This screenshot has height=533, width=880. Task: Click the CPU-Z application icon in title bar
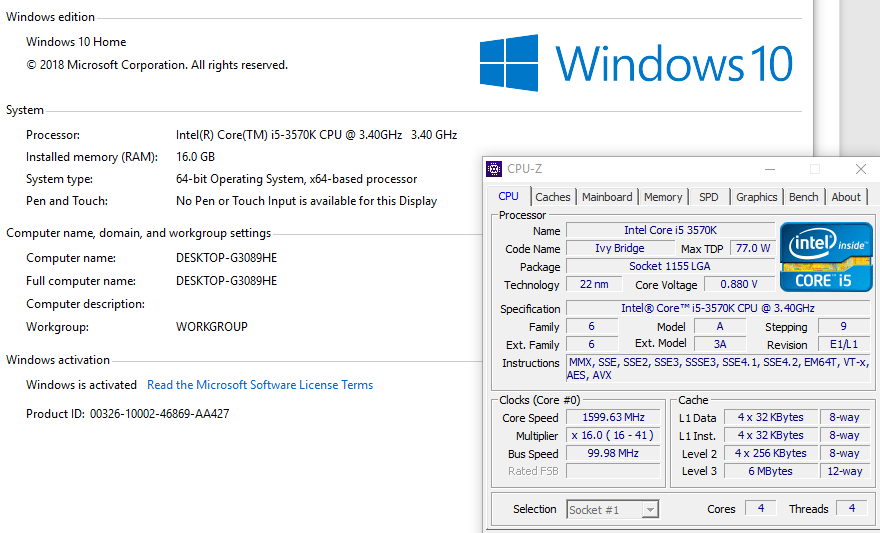click(494, 169)
